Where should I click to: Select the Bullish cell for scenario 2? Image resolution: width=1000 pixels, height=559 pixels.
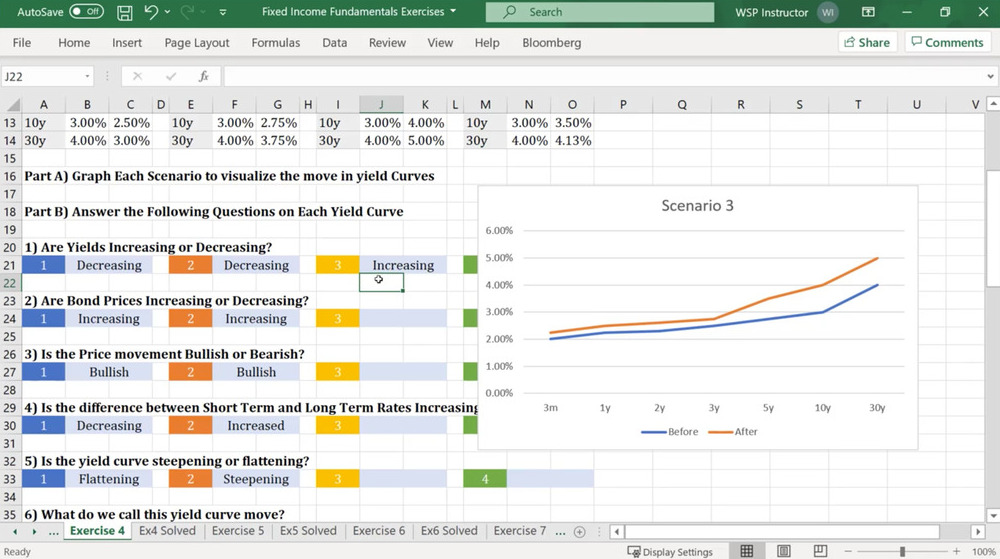tap(256, 372)
